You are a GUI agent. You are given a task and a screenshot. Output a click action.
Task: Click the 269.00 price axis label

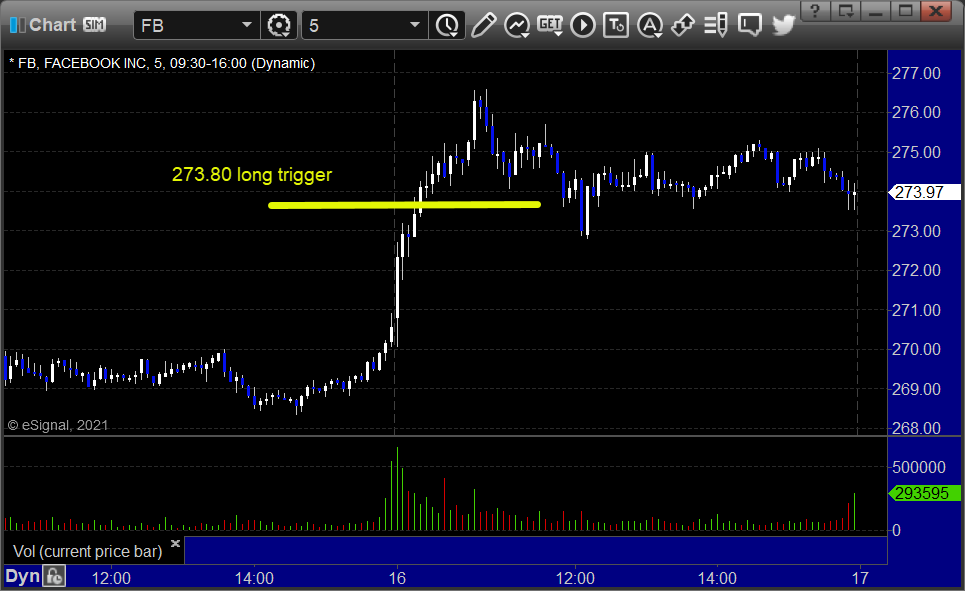coord(916,389)
